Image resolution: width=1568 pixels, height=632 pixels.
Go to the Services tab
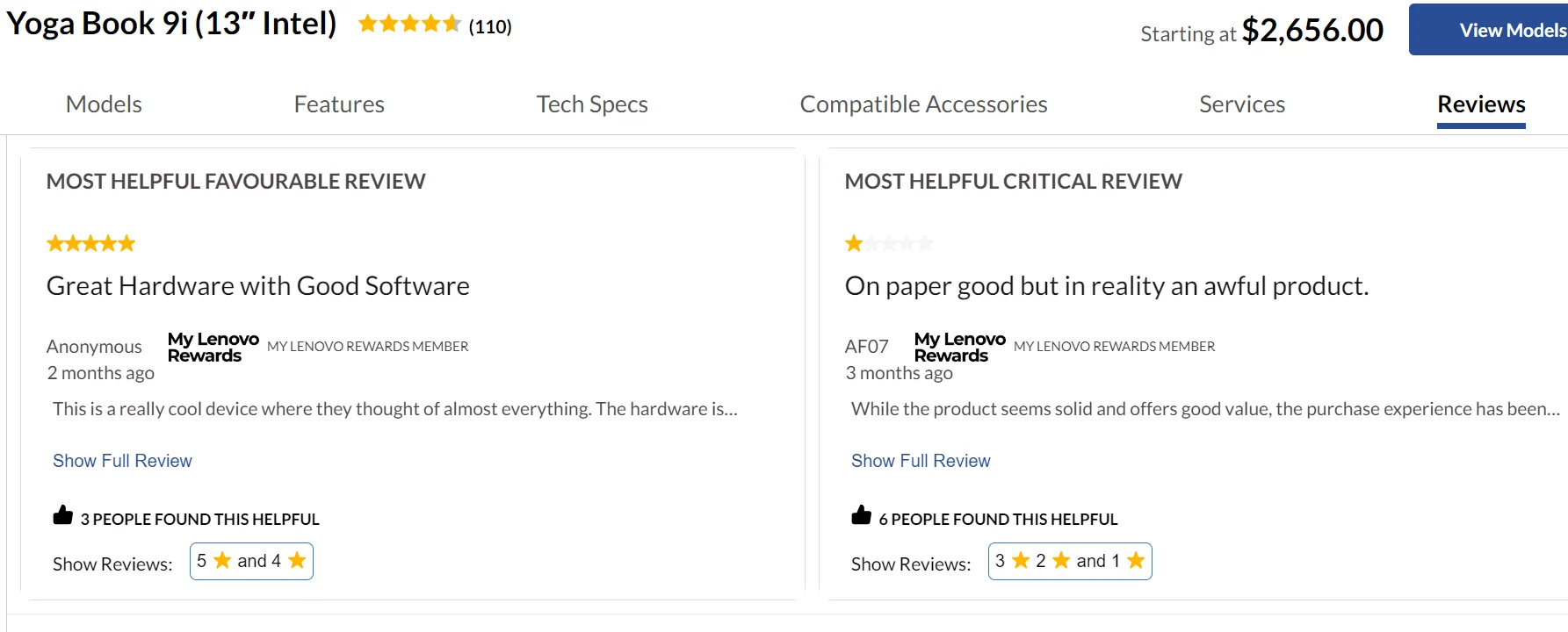(1242, 104)
